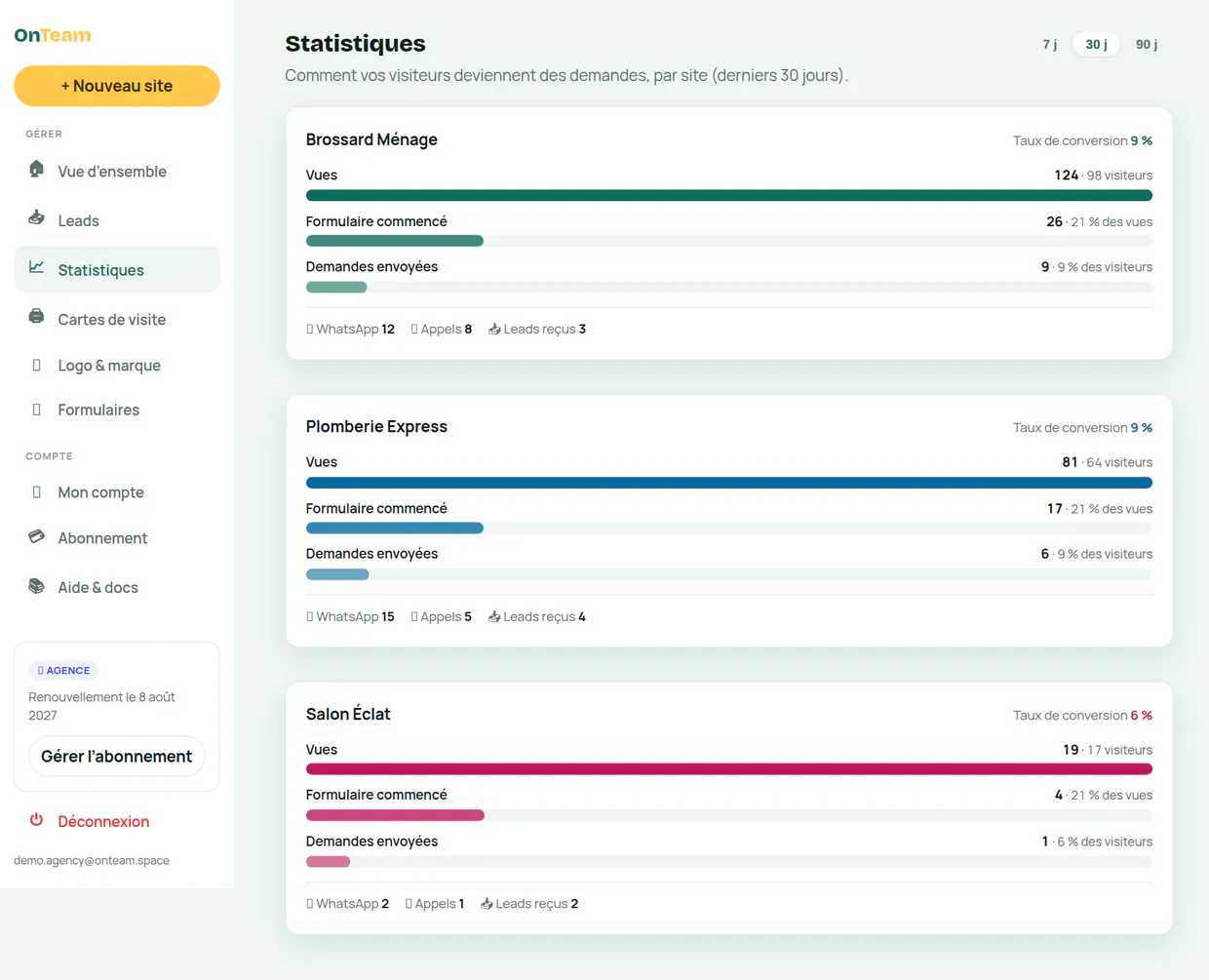Click the Leads reçus icon for Salon Éclat
The image size is (1209, 980).
point(487,904)
